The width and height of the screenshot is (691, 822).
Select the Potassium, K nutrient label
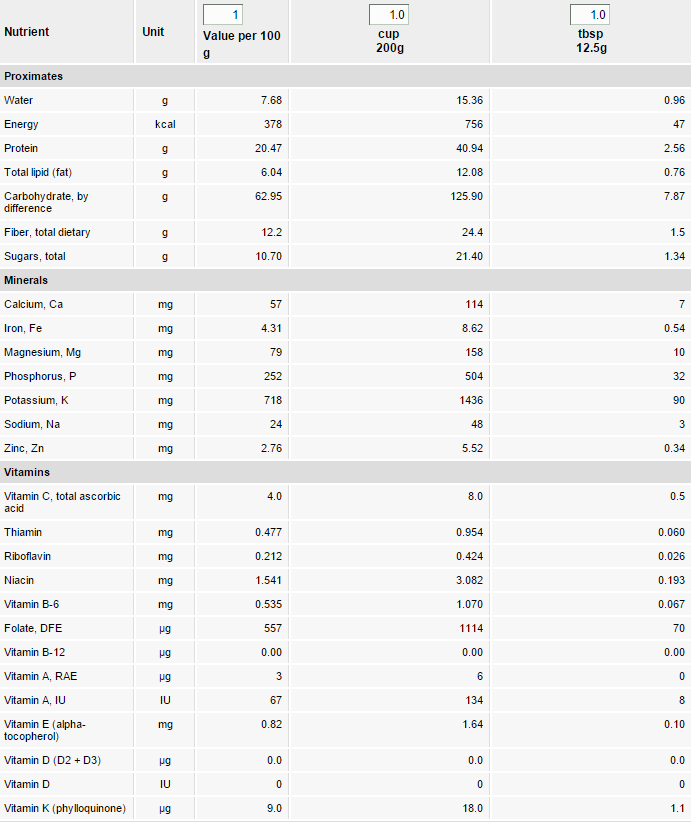pyautogui.click(x=37, y=400)
